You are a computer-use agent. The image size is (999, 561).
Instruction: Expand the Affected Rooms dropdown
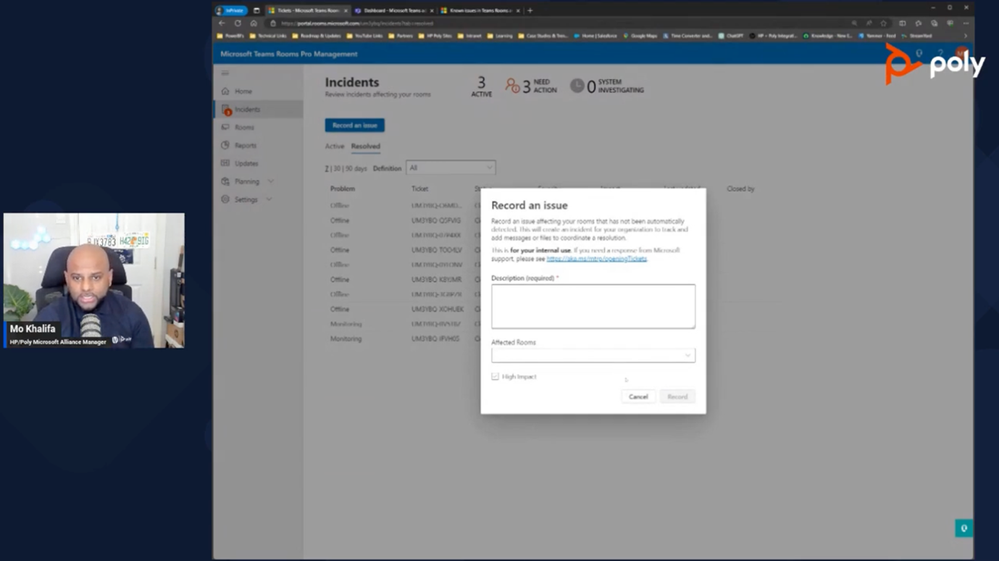[x=593, y=355]
